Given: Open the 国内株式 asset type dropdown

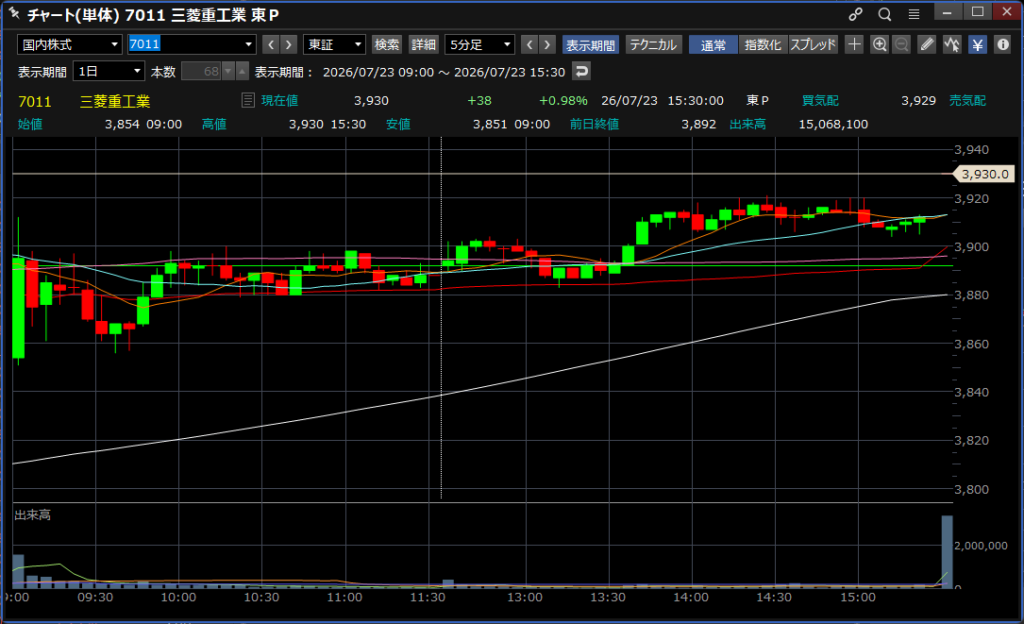Looking at the screenshot, I should coord(70,44).
